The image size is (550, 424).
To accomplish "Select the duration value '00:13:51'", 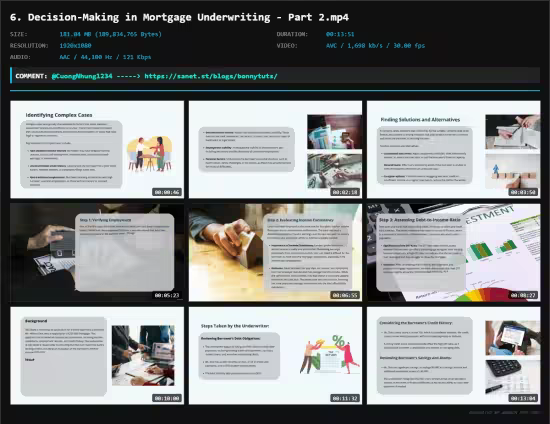I will click(340, 34).
